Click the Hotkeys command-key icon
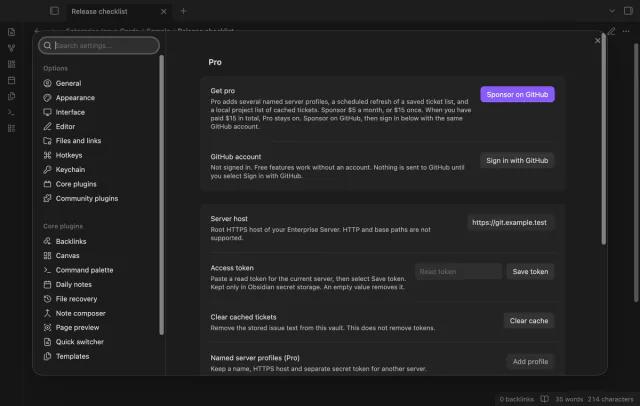The height and width of the screenshot is (406, 640). pos(47,155)
